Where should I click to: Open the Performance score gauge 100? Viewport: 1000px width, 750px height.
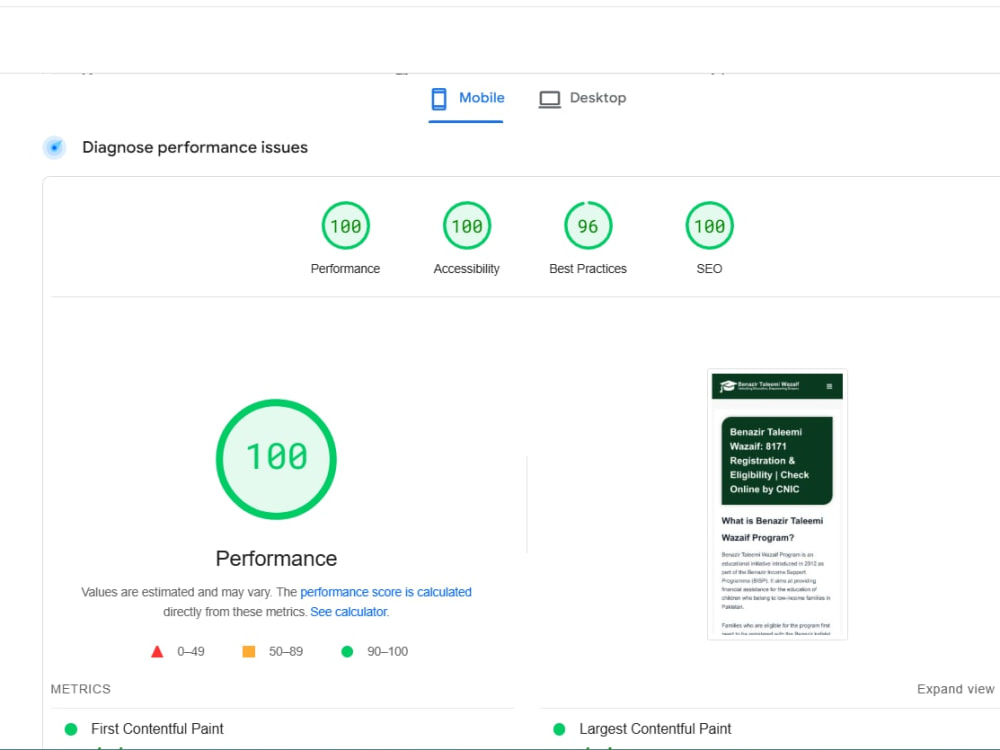click(346, 226)
